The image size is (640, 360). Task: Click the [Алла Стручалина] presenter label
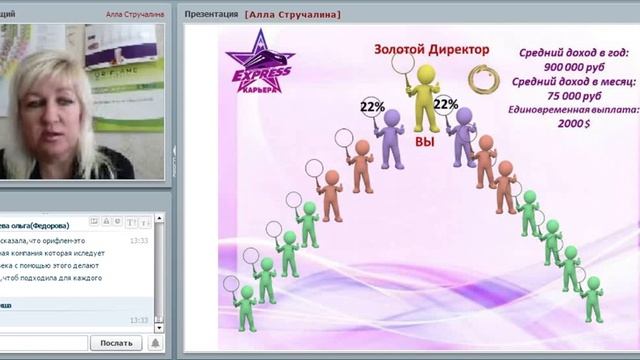click(293, 15)
